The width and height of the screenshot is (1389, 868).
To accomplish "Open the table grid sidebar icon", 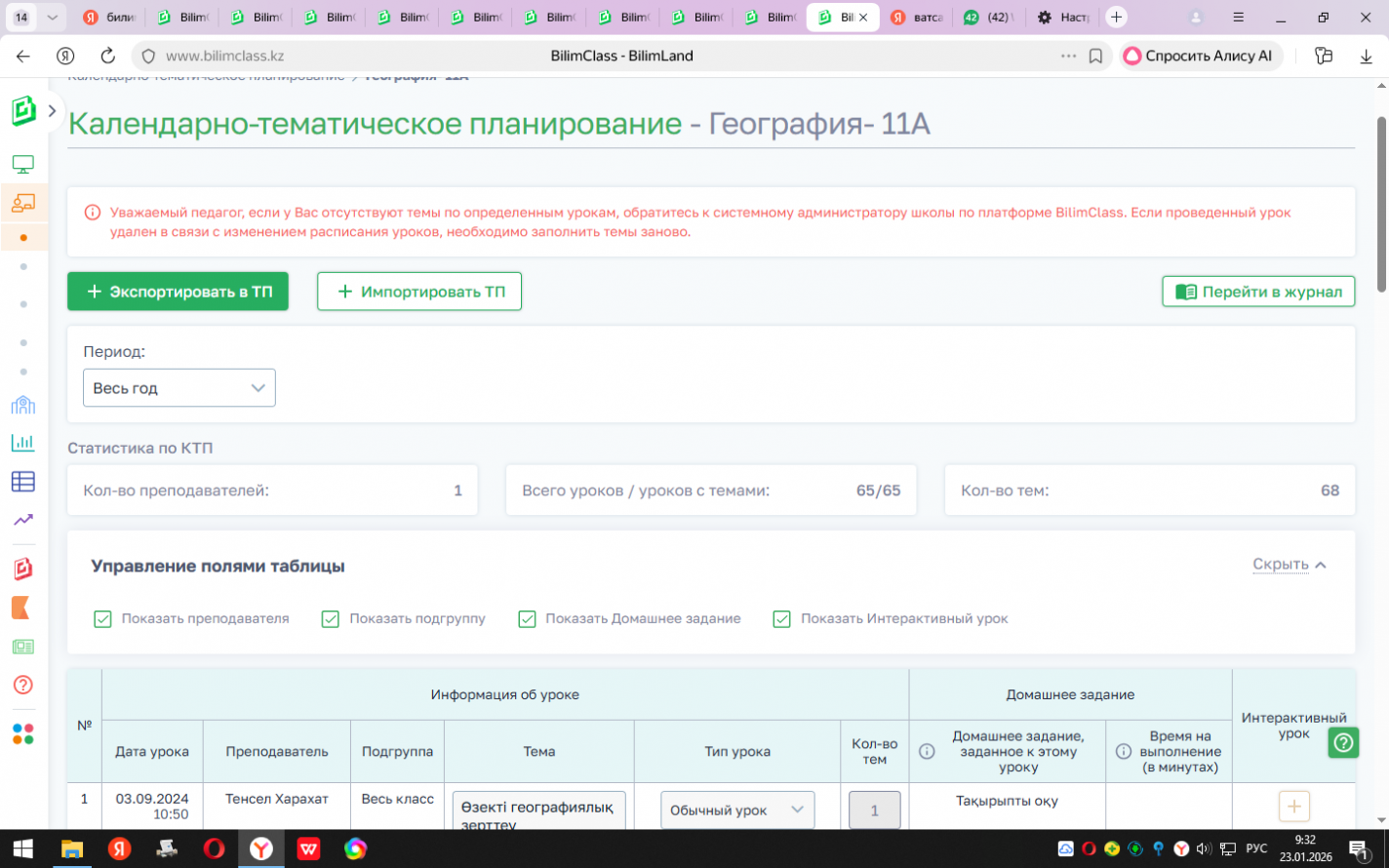I will click(x=23, y=481).
